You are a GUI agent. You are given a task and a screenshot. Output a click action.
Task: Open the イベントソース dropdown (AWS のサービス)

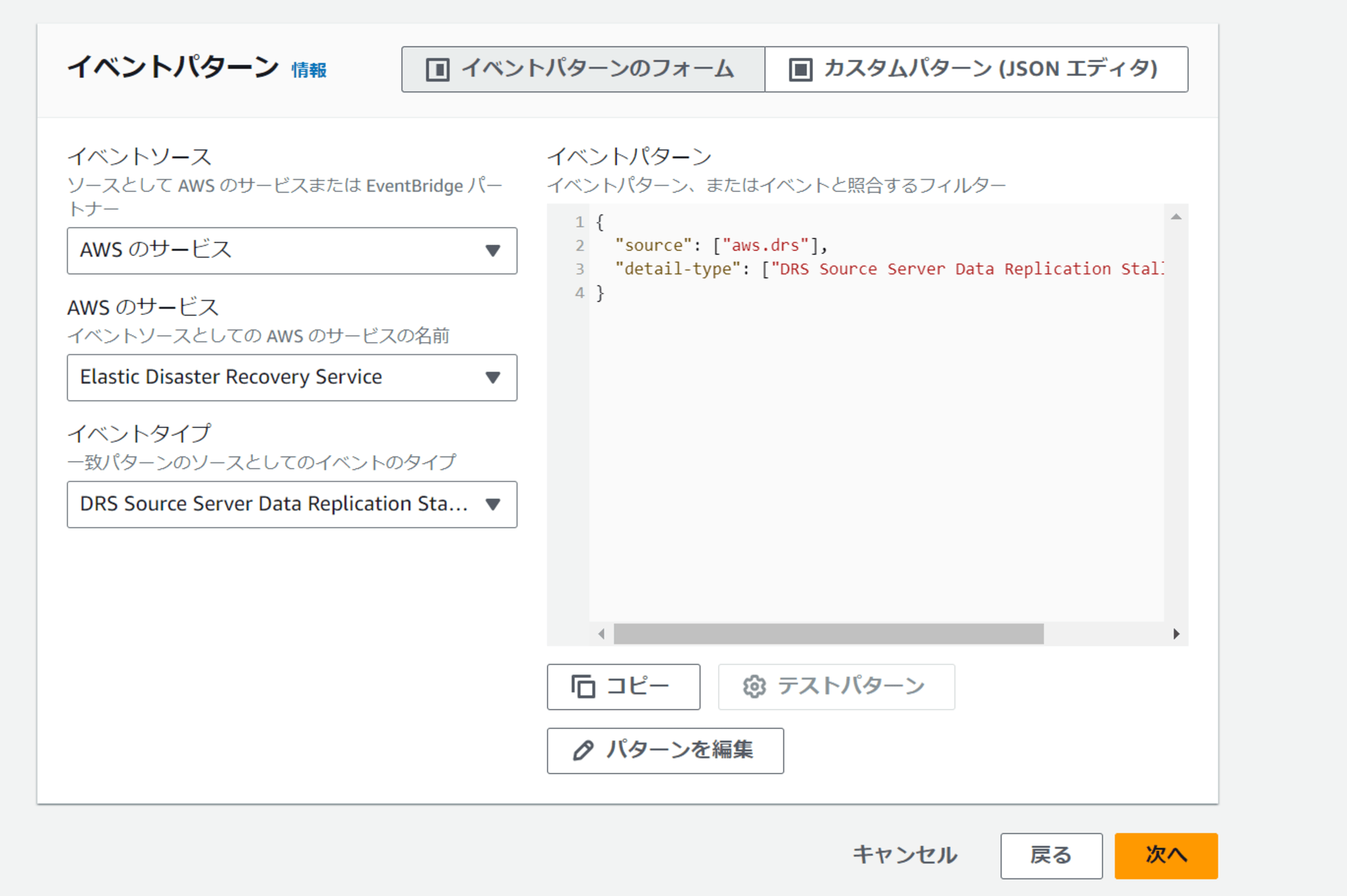point(292,250)
